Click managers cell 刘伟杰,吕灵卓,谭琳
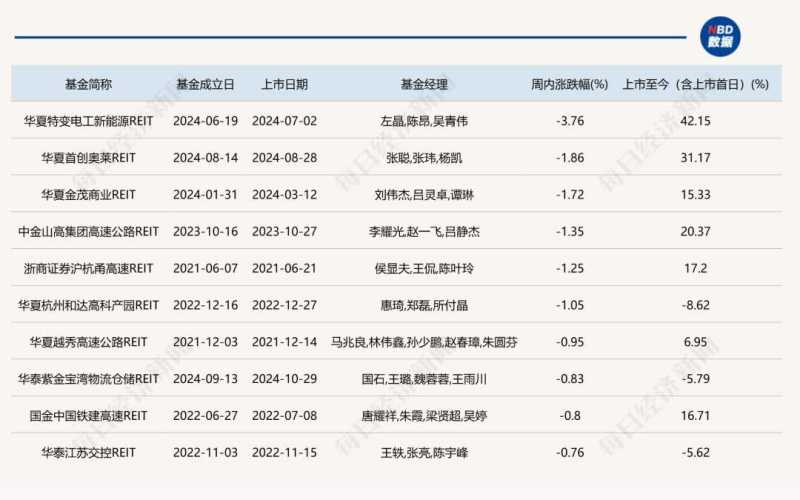The width and height of the screenshot is (800, 500). [x=424, y=194]
